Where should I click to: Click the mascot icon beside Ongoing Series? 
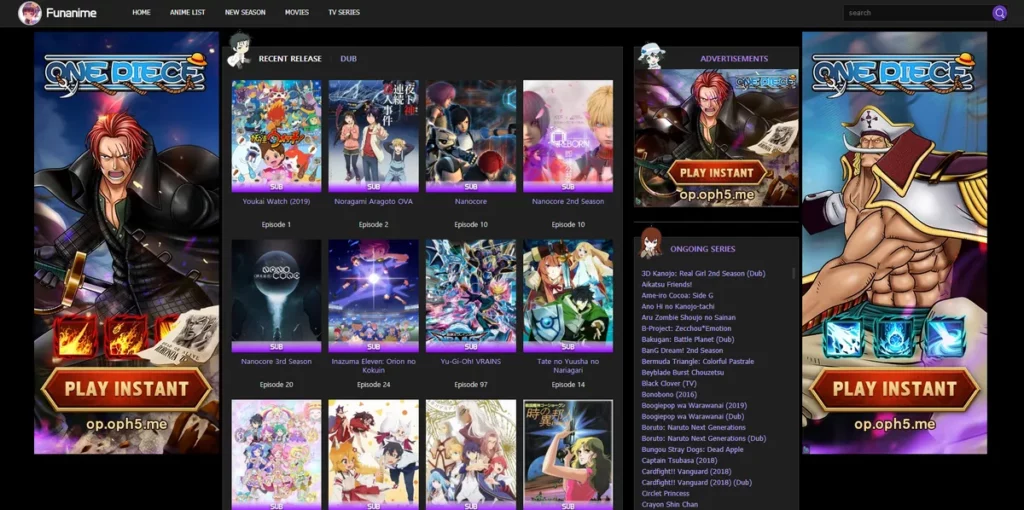pyautogui.click(x=650, y=242)
